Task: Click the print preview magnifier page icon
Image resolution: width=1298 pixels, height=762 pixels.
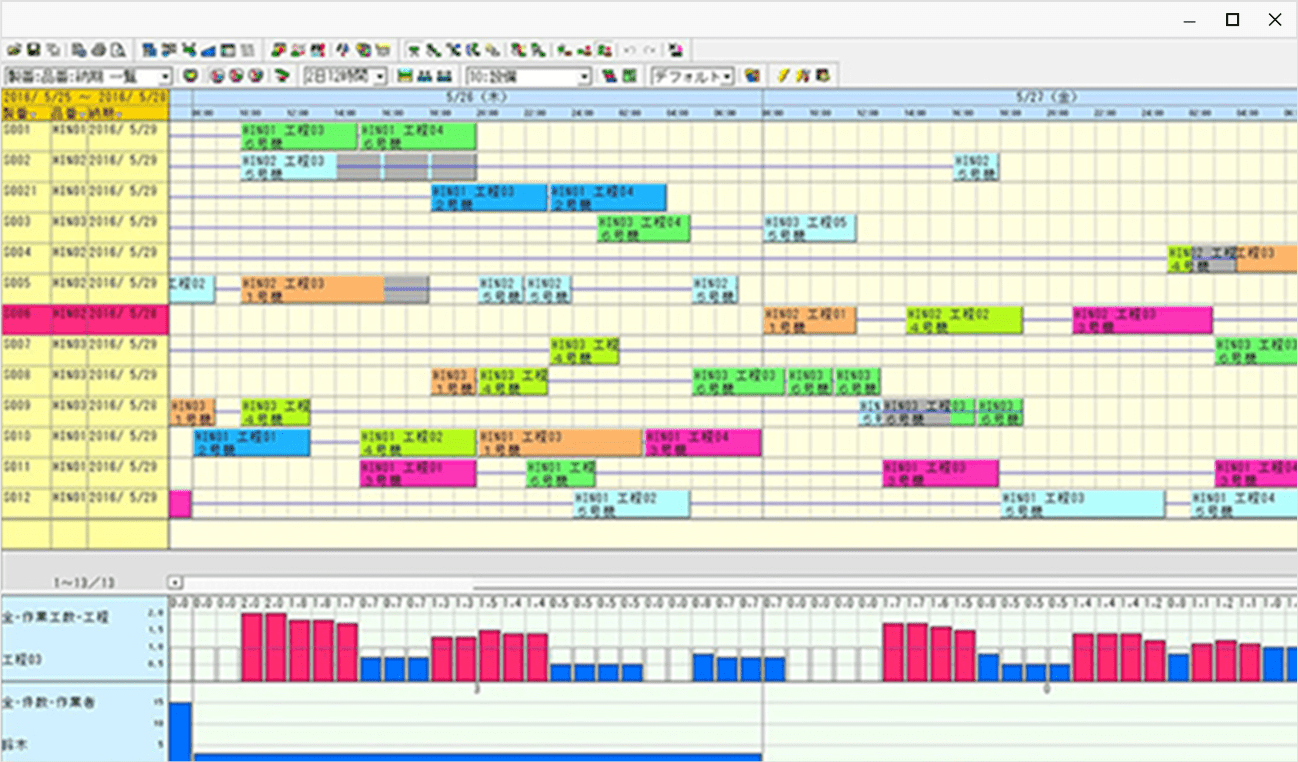Action: 116,50
